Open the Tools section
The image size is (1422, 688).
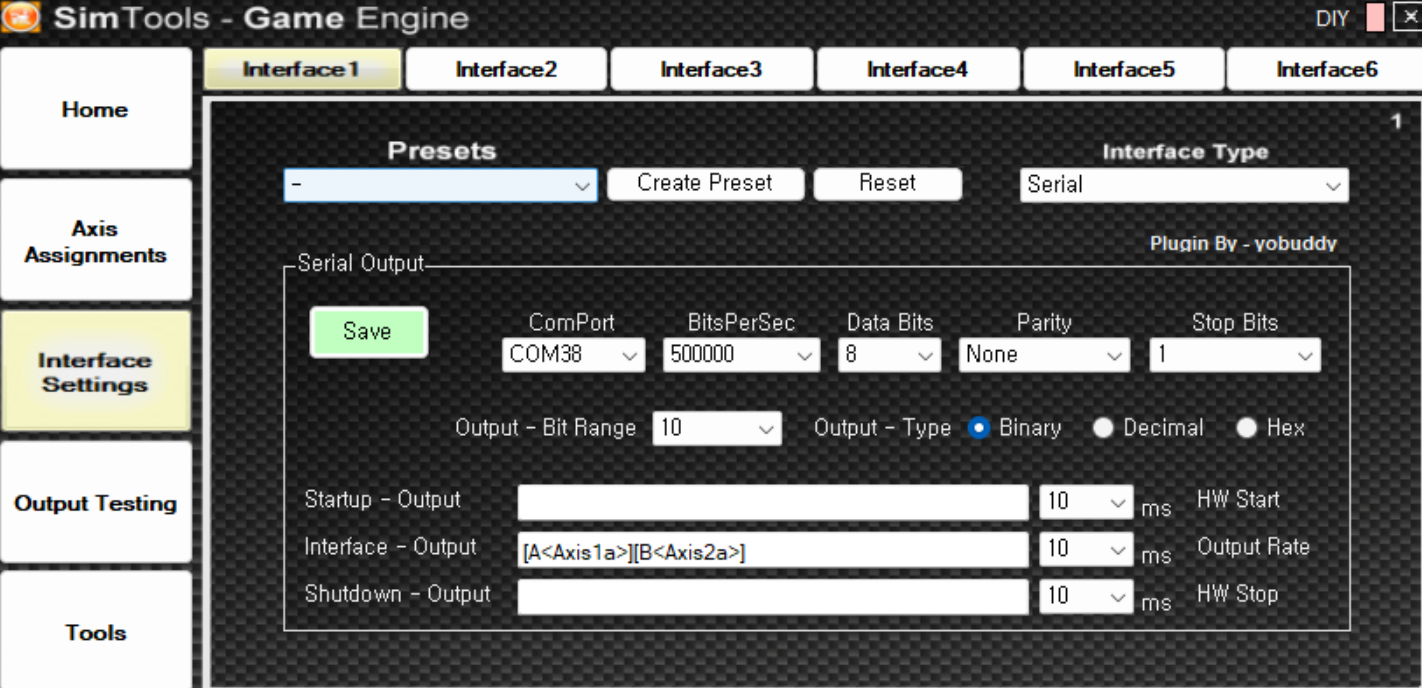(x=95, y=632)
